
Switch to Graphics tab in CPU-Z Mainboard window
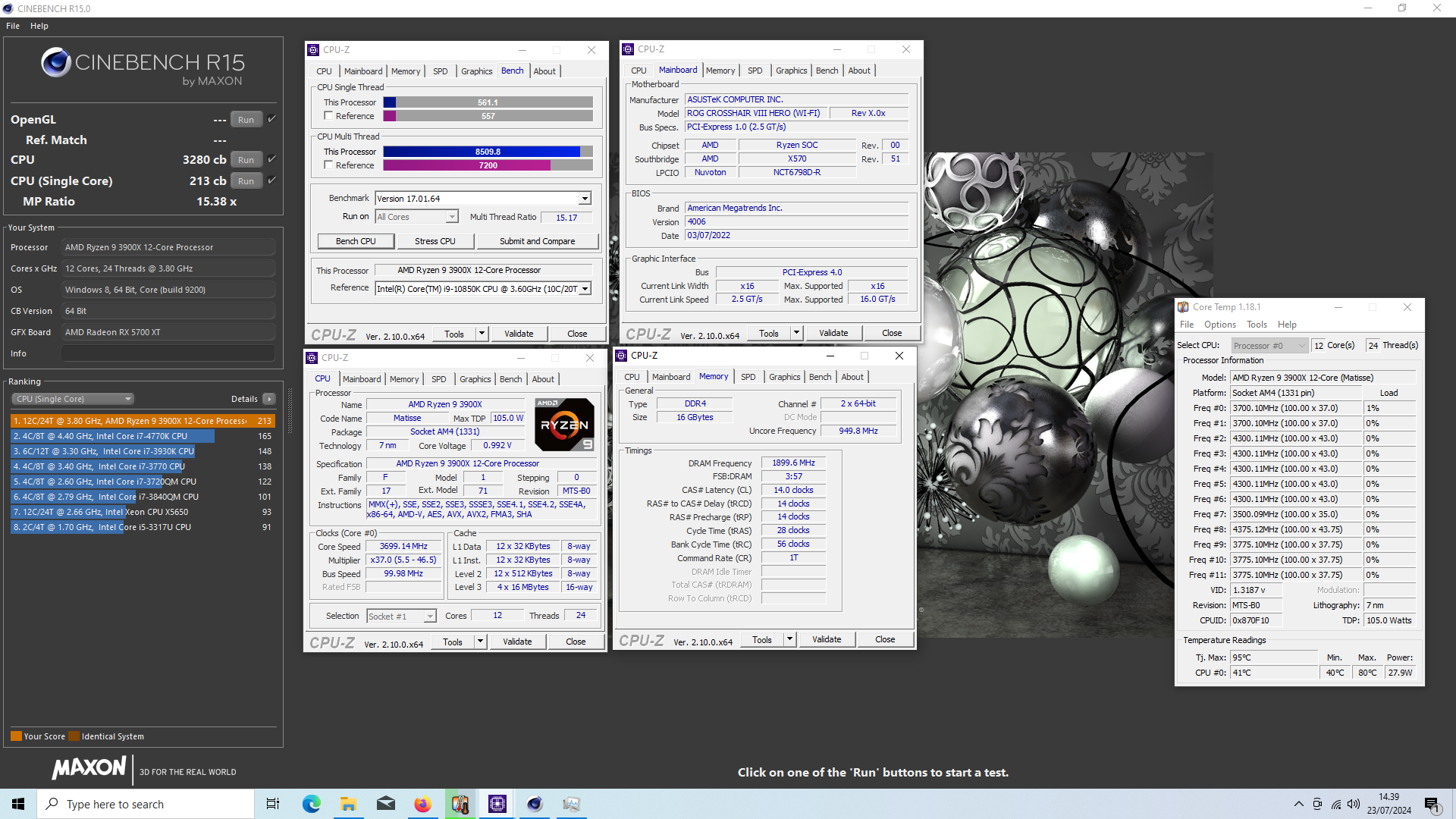791,71
